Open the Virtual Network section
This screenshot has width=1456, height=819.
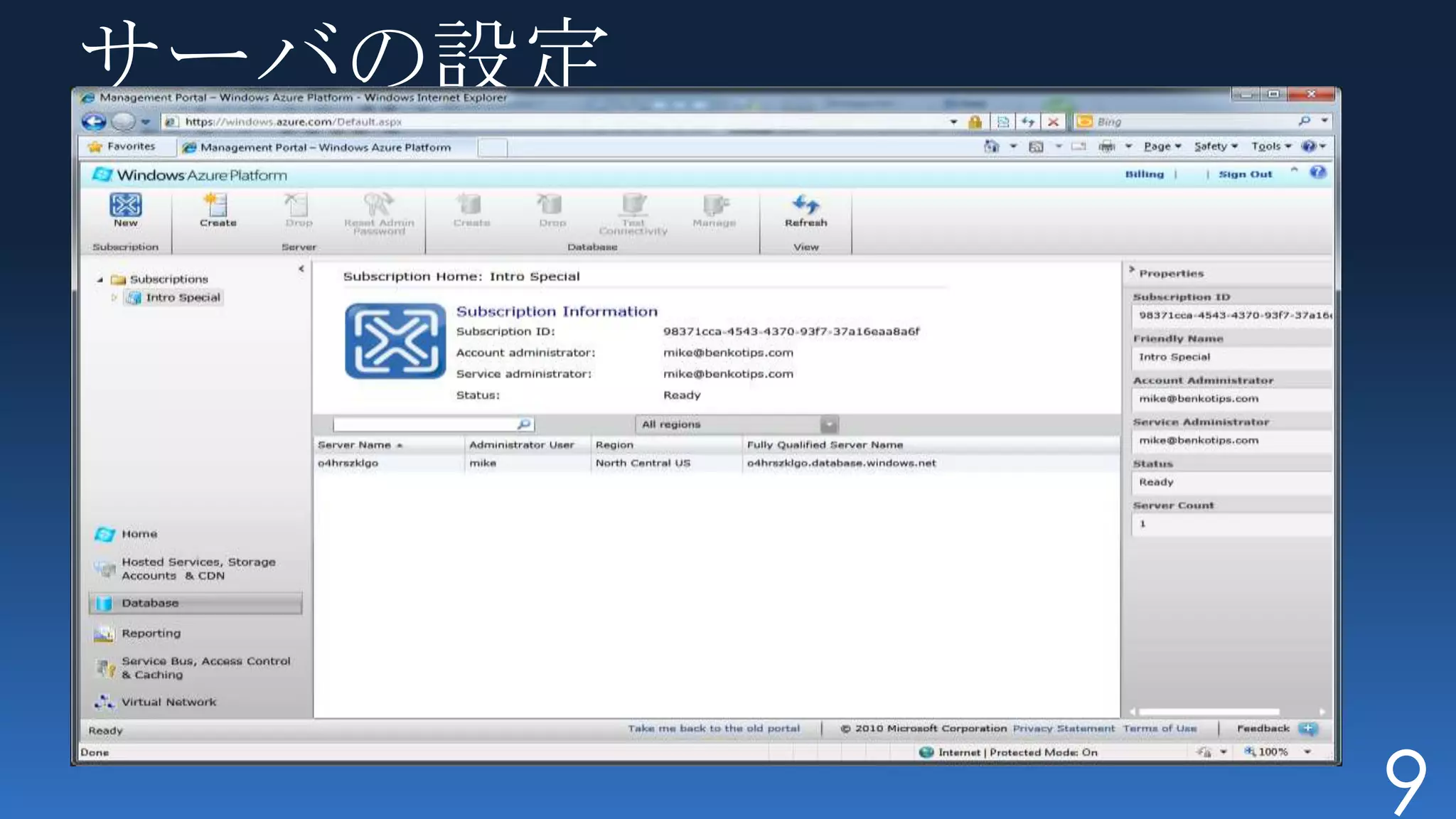pos(168,702)
